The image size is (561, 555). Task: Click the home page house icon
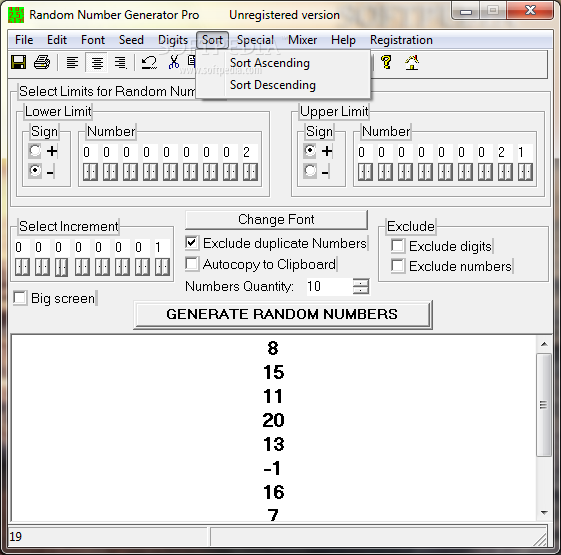(412, 63)
